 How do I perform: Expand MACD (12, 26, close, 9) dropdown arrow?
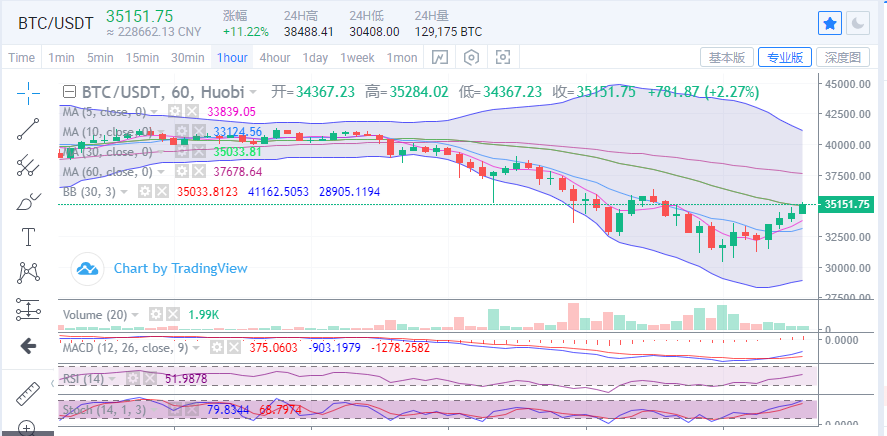click(196, 348)
